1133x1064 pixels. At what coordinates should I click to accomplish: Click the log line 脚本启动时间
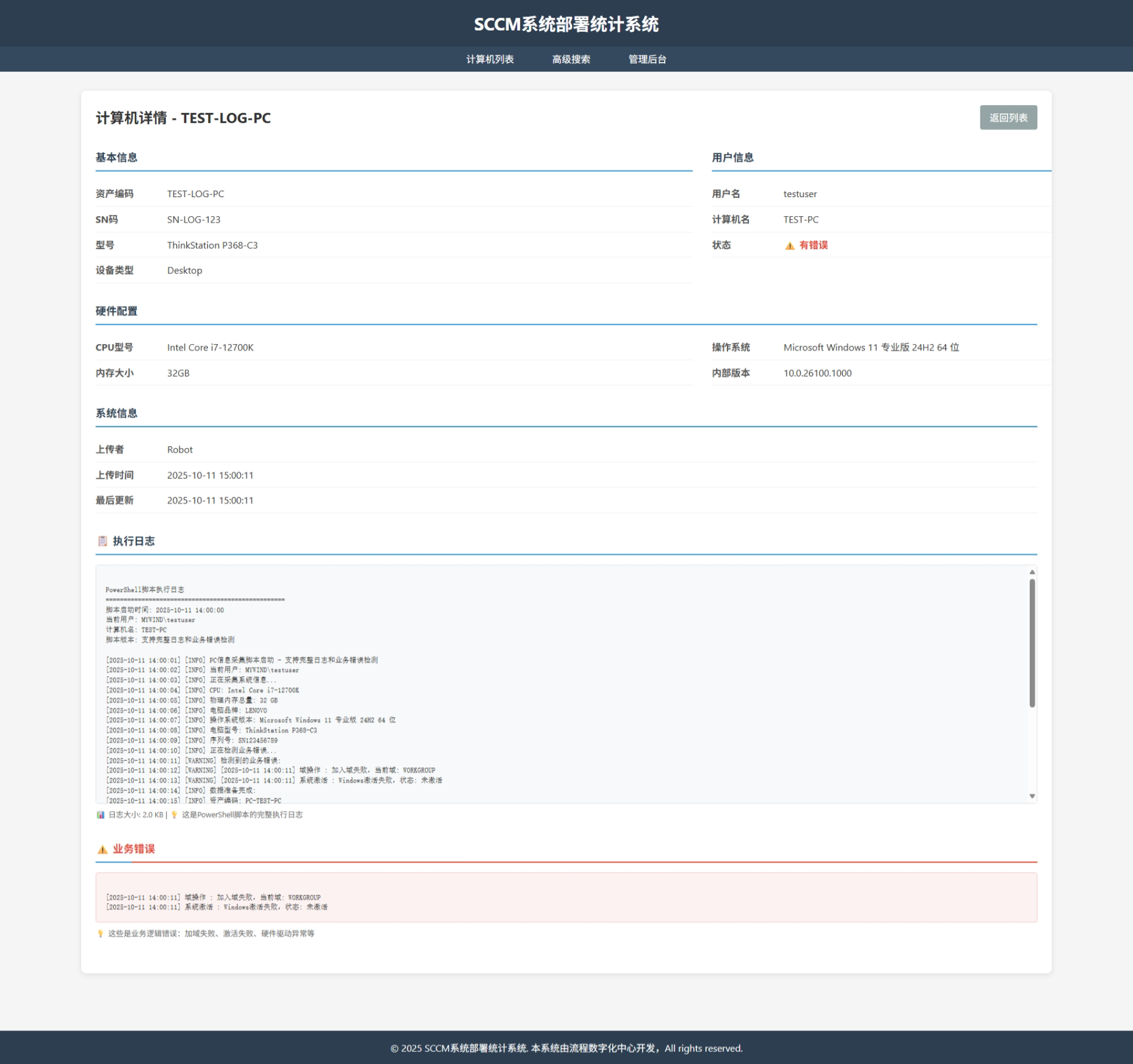tap(165, 610)
